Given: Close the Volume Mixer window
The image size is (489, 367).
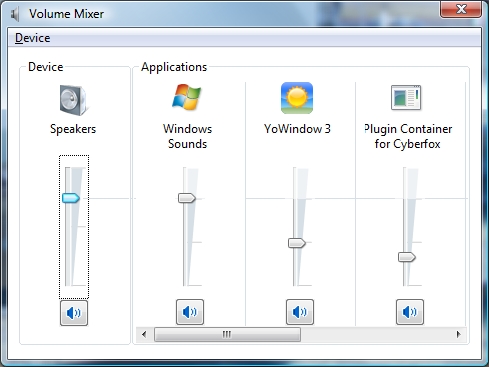Looking at the screenshot, I should pyautogui.click(x=461, y=9).
